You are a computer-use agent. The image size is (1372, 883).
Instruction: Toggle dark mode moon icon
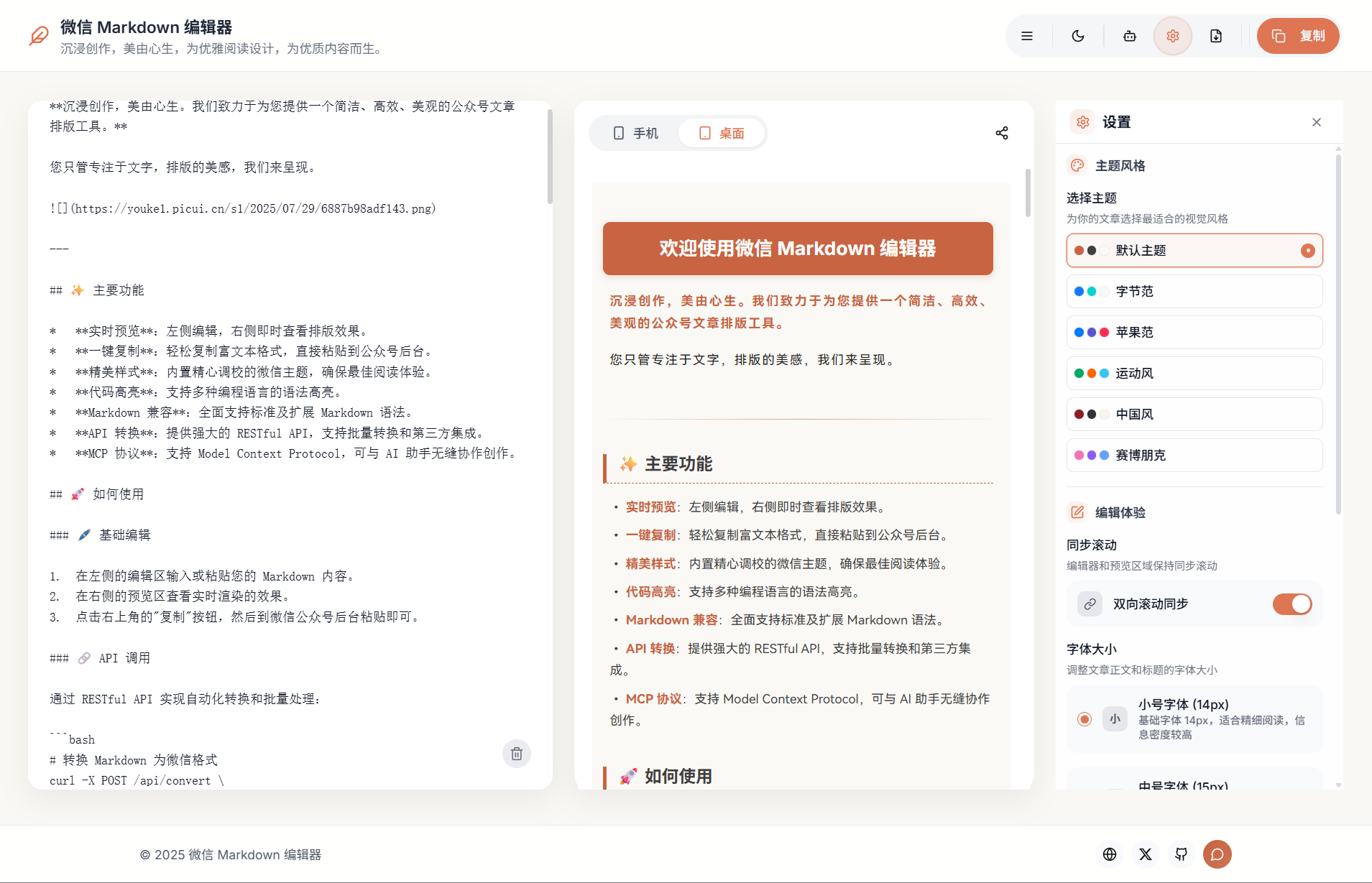1078,36
